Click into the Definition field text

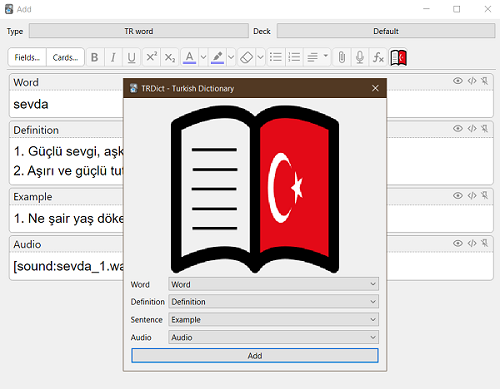pyautogui.click(x=67, y=161)
